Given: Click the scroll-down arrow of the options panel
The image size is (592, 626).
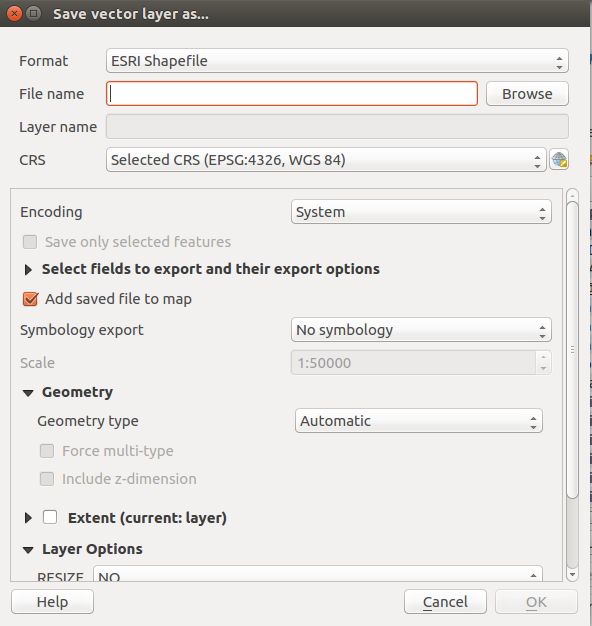Looking at the screenshot, I should coord(572,574).
